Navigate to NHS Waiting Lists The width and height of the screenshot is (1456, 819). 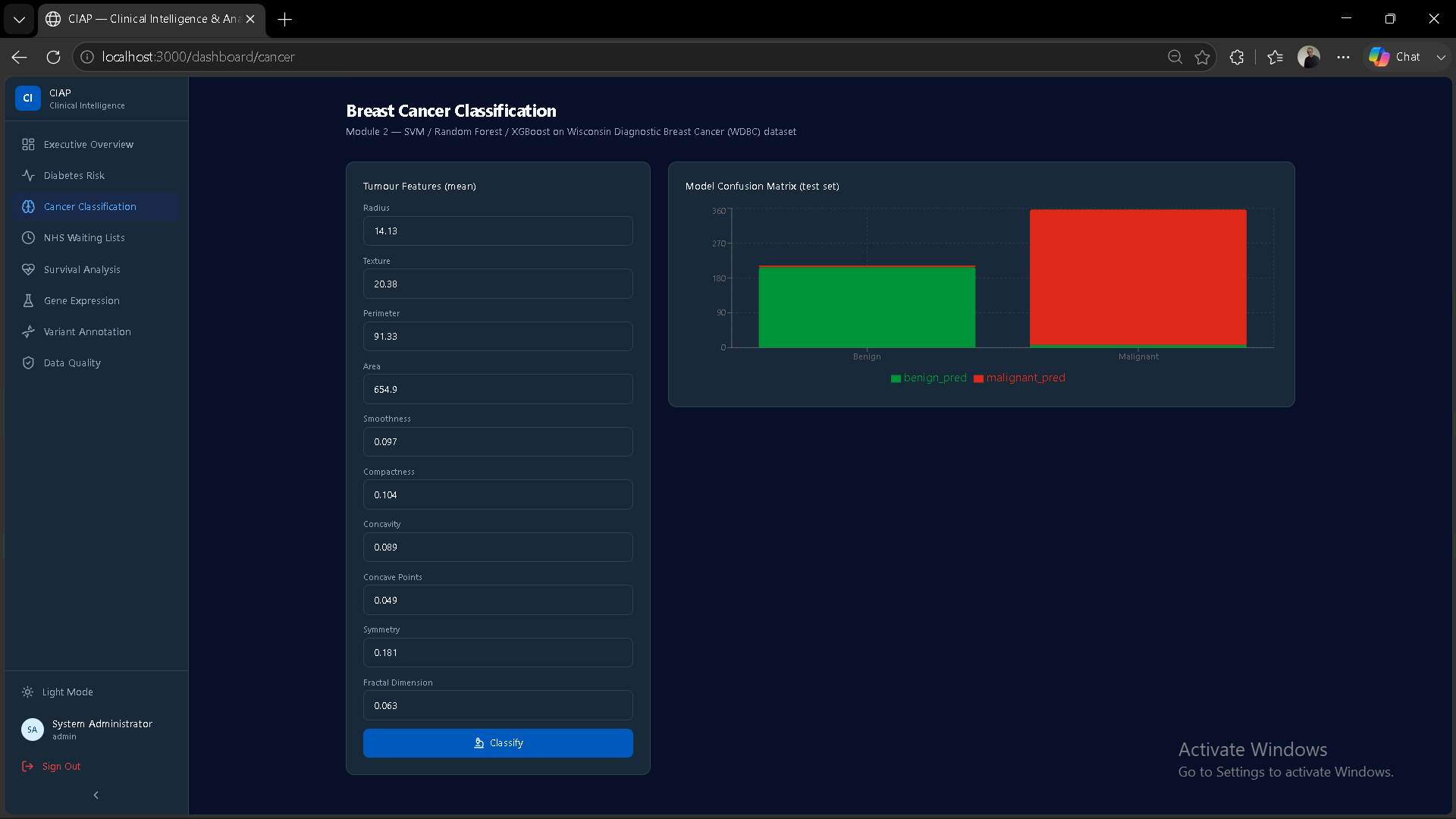[96, 237]
